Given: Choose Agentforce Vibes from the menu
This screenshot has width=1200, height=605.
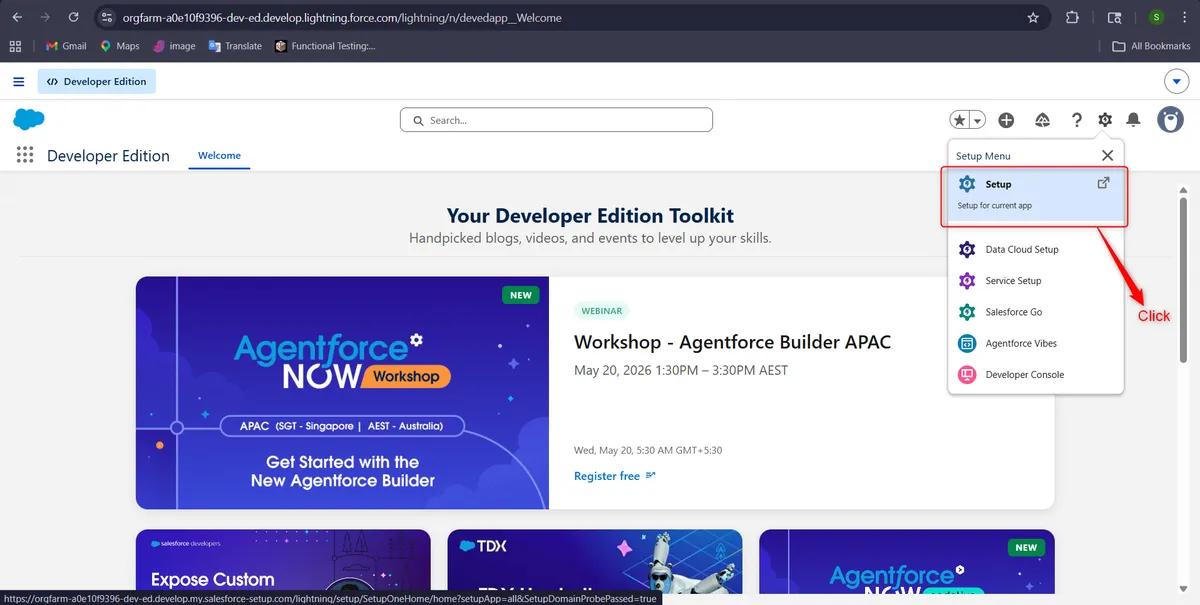Looking at the screenshot, I should click(x=1035, y=343).
